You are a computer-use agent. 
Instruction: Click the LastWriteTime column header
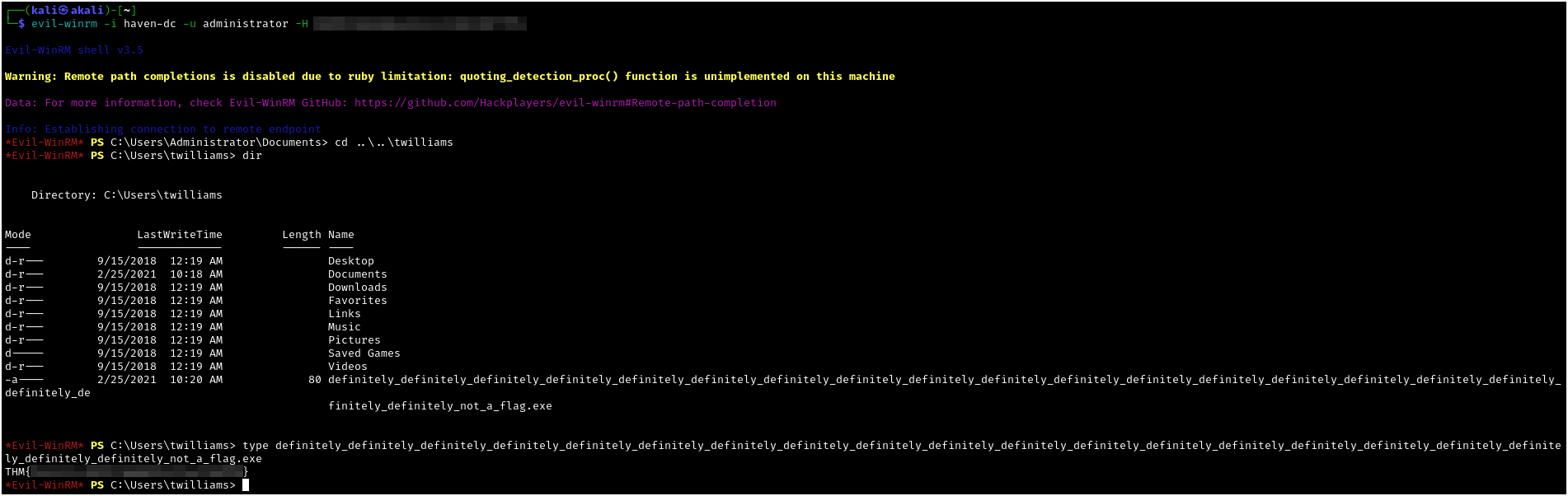coord(179,235)
